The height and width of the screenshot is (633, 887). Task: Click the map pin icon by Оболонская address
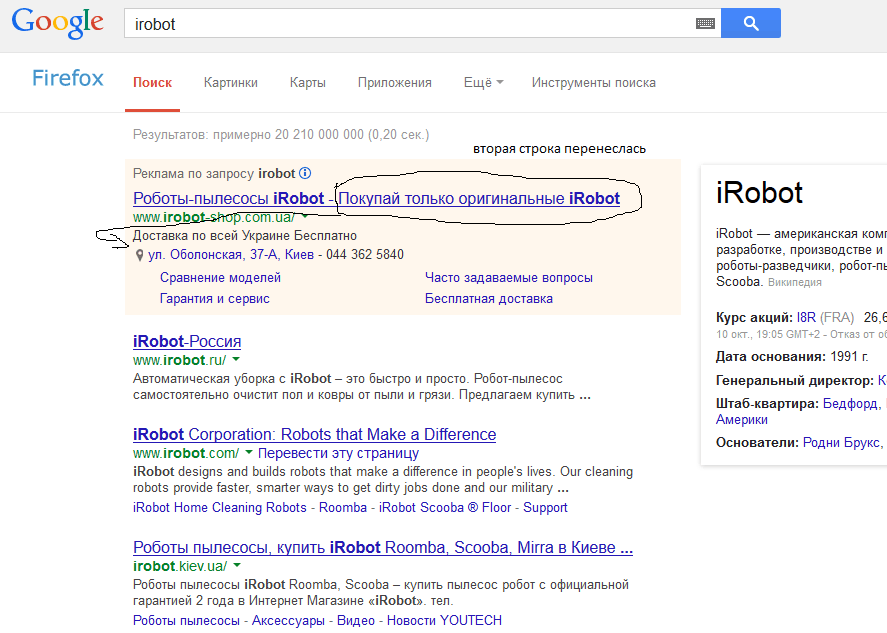(x=139, y=256)
